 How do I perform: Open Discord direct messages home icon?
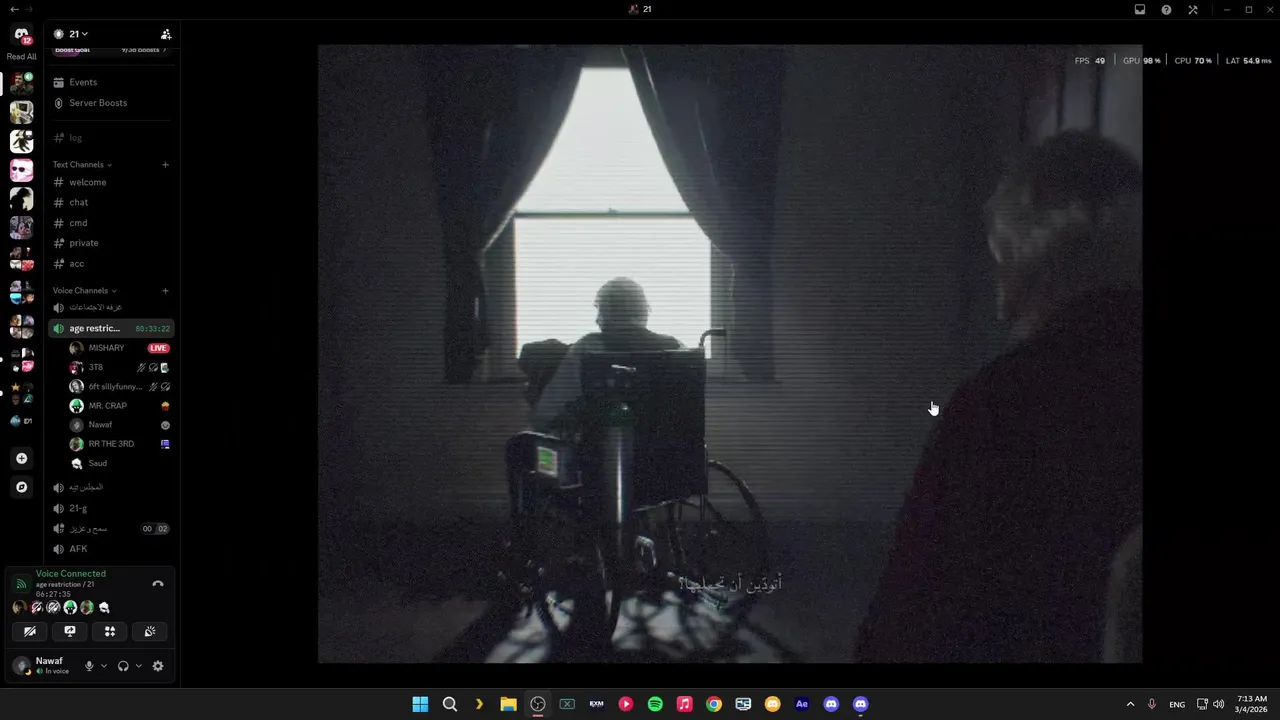tap(21, 35)
